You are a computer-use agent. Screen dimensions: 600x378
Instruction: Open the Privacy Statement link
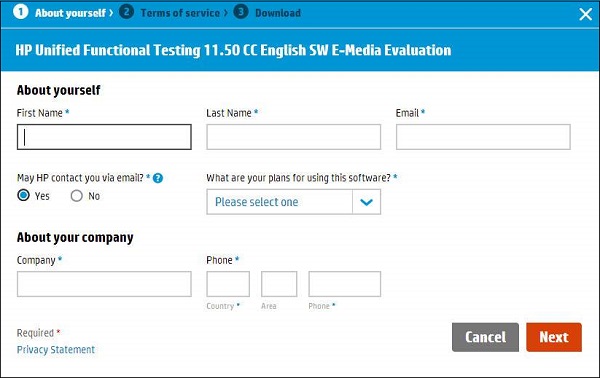56,350
